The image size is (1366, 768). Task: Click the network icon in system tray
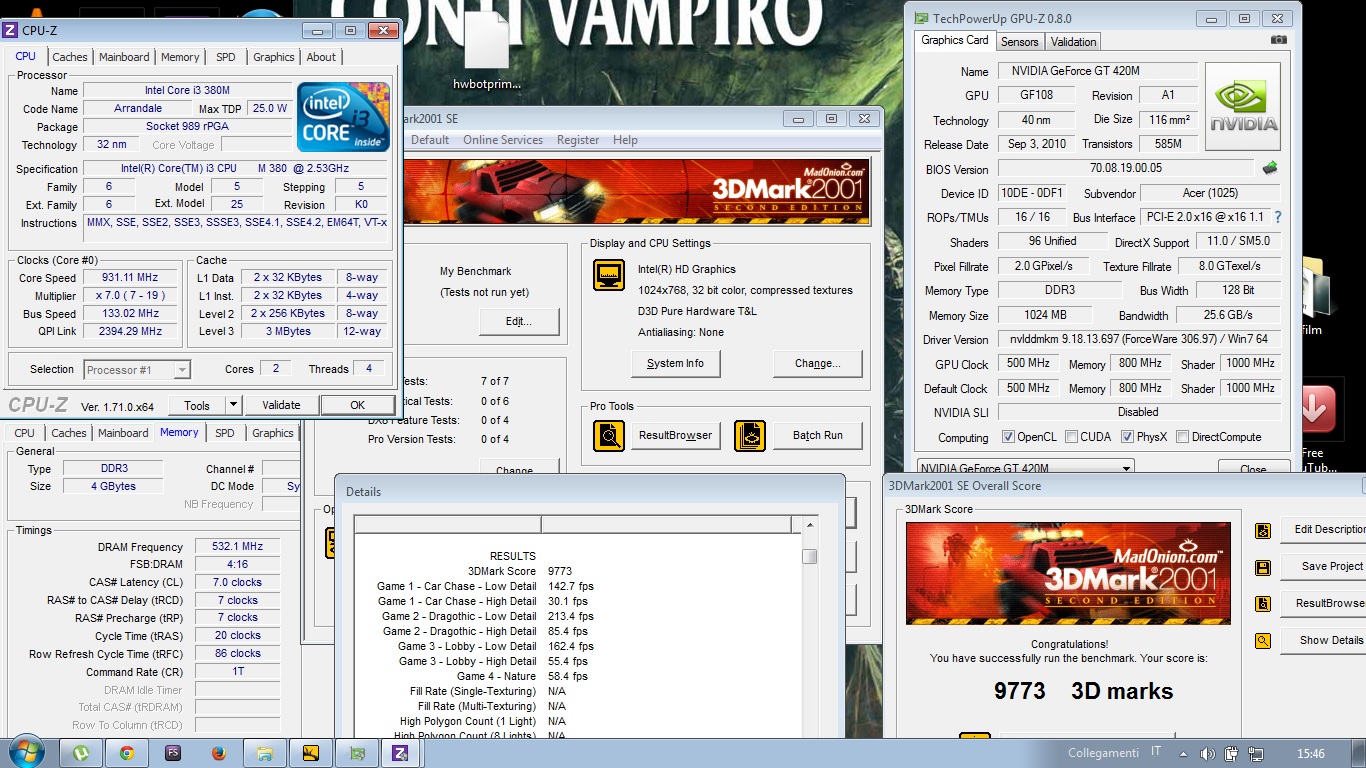point(1255,753)
